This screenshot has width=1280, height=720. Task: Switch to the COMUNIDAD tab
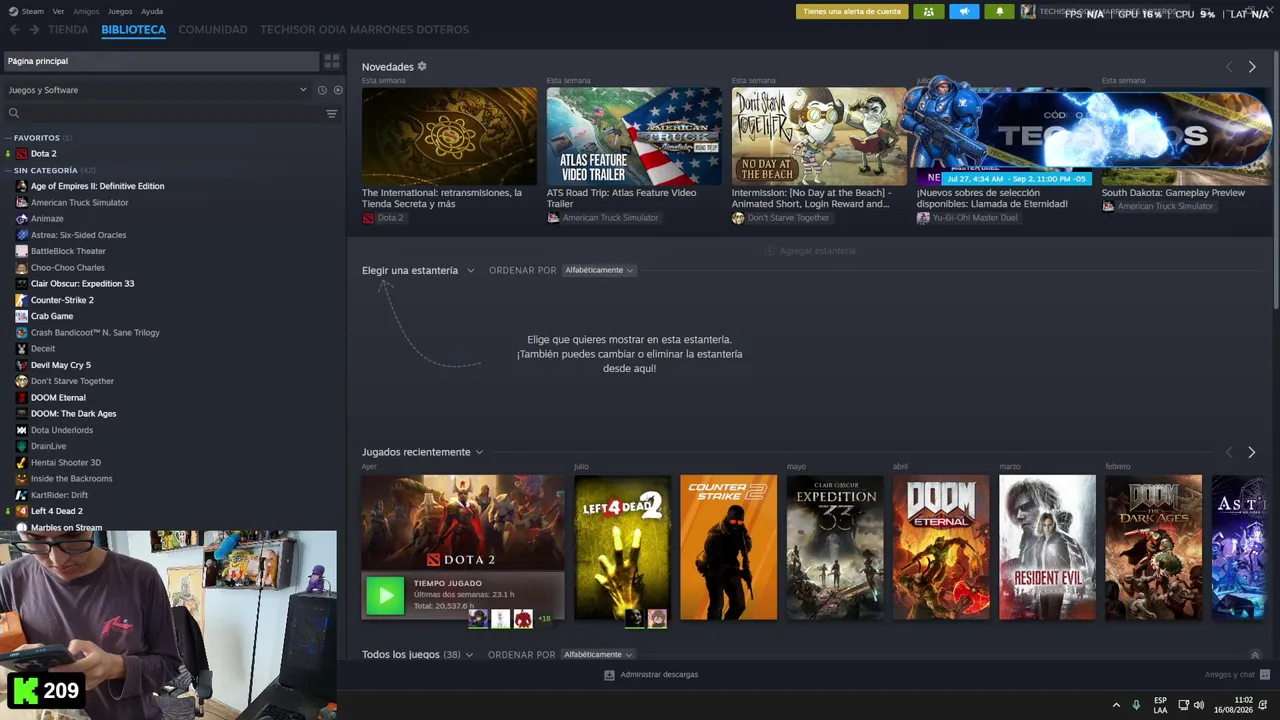pos(213,30)
